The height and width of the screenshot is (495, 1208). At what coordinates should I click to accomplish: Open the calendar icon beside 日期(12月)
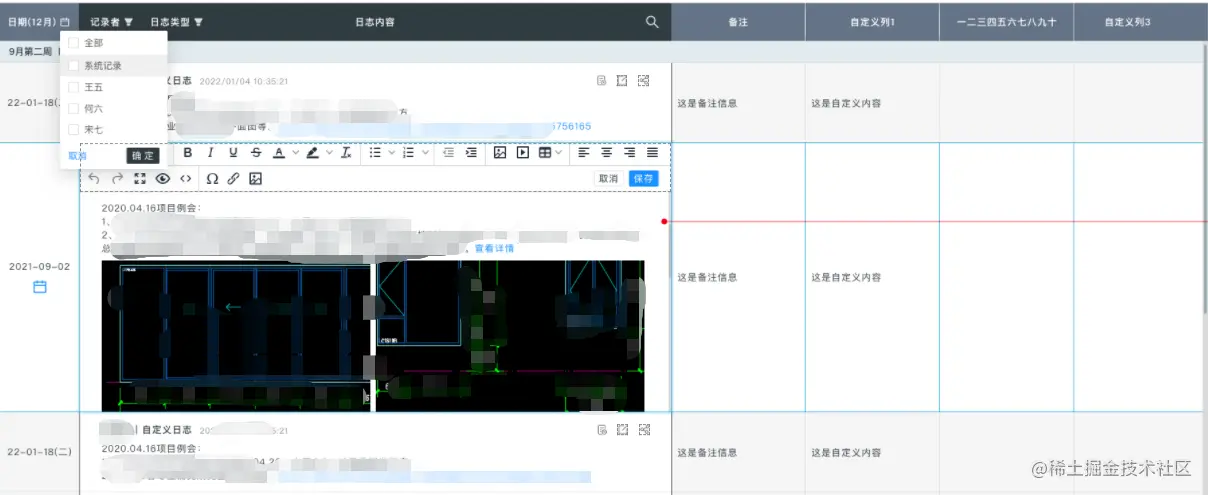[65, 22]
